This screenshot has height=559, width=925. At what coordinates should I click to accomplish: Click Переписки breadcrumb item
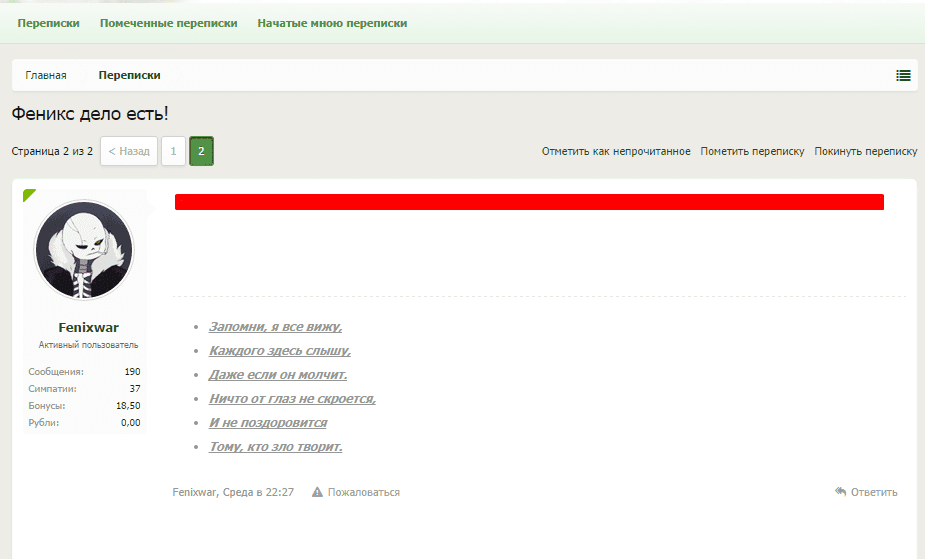pyautogui.click(x=129, y=75)
